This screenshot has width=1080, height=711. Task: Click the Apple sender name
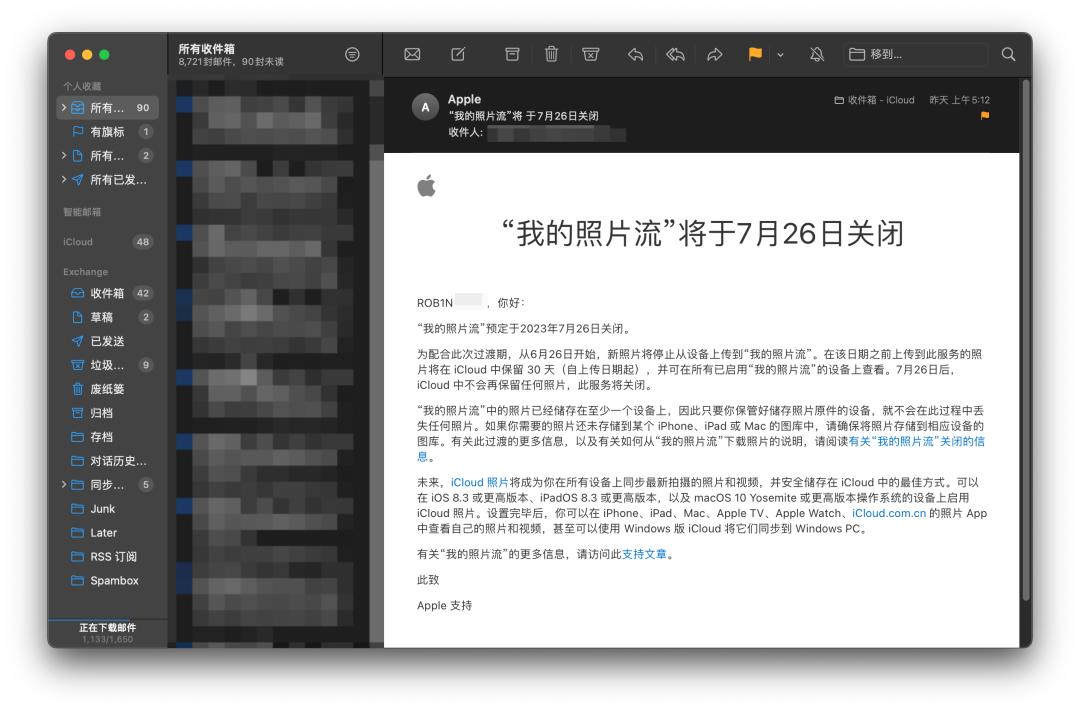point(464,99)
